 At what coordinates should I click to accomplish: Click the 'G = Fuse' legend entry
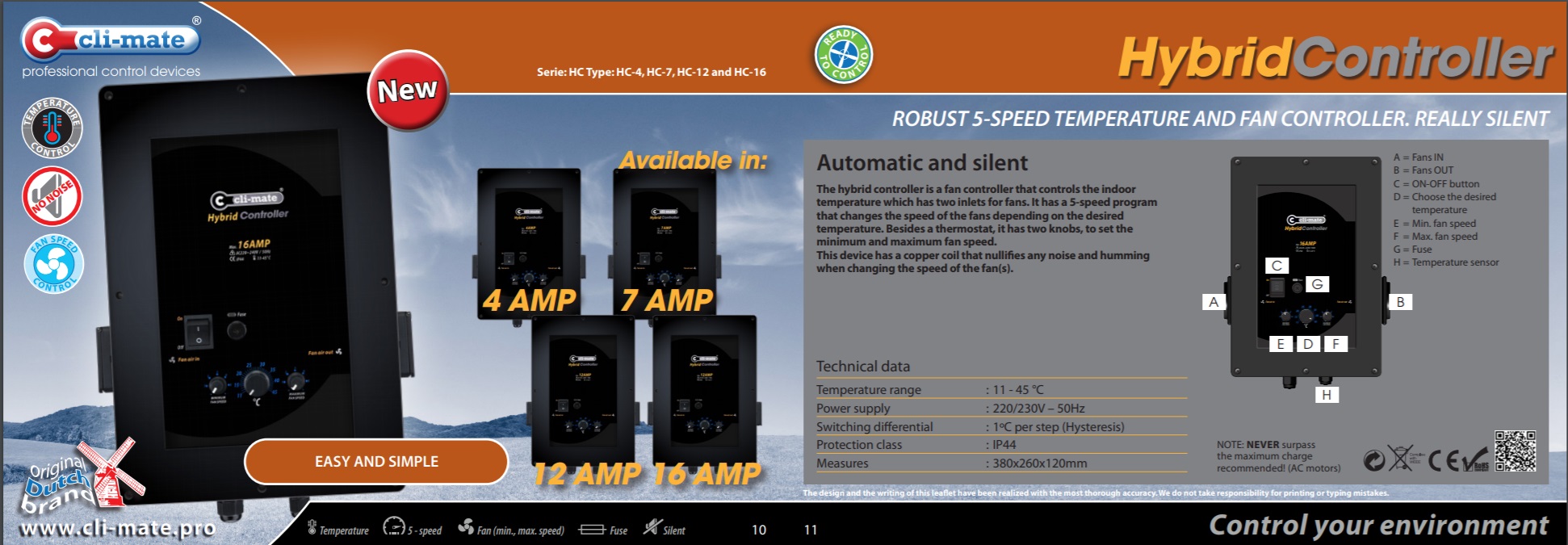tap(1413, 249)
